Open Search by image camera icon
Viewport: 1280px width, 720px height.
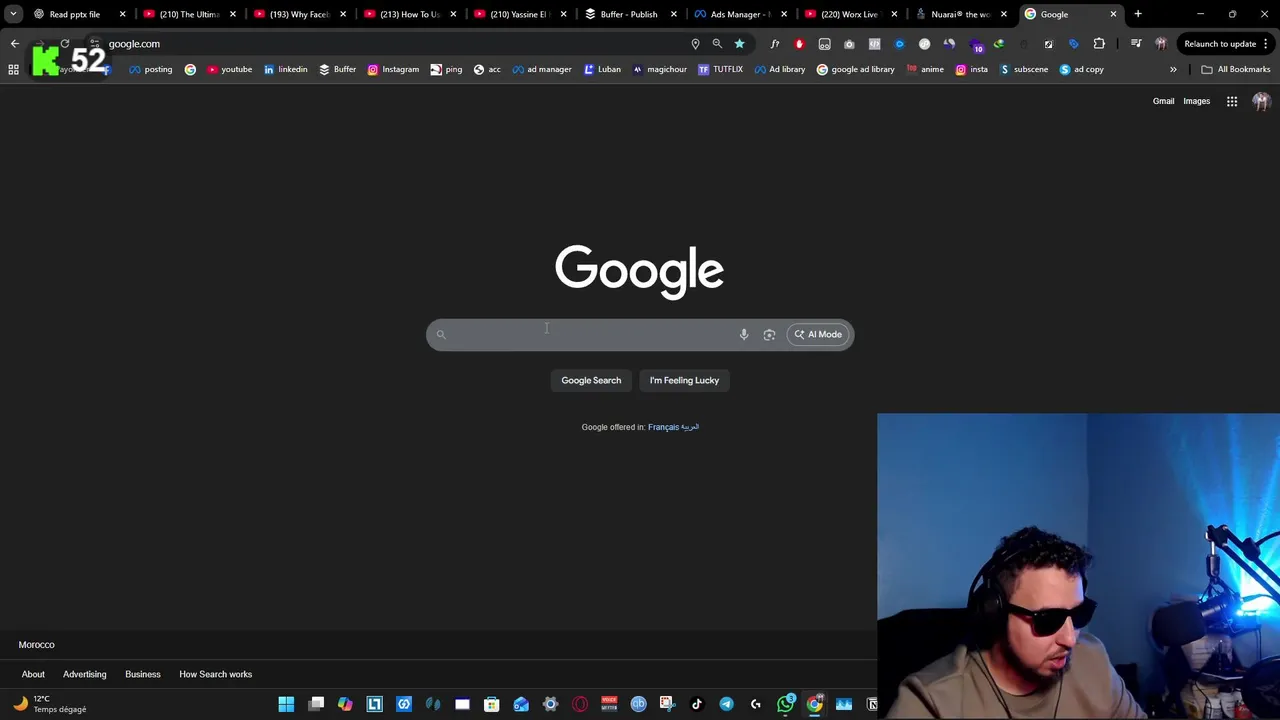(x=769, y=334)
